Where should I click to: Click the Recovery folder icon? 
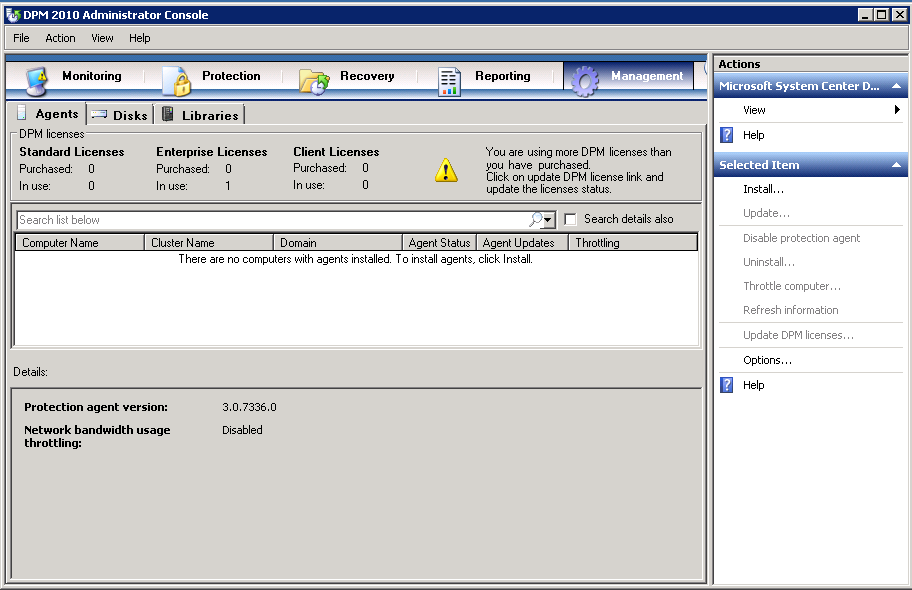coord(314,81)
